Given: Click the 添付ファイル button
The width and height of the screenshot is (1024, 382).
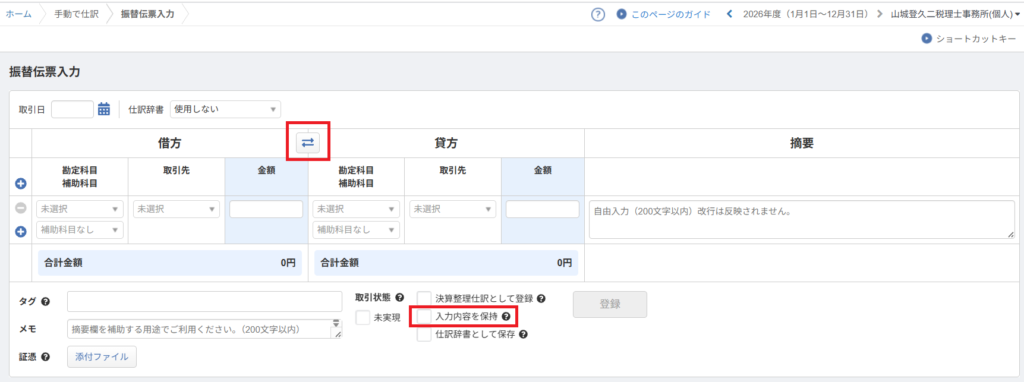Looking at the screenshot, I should (x=102, y=357).
